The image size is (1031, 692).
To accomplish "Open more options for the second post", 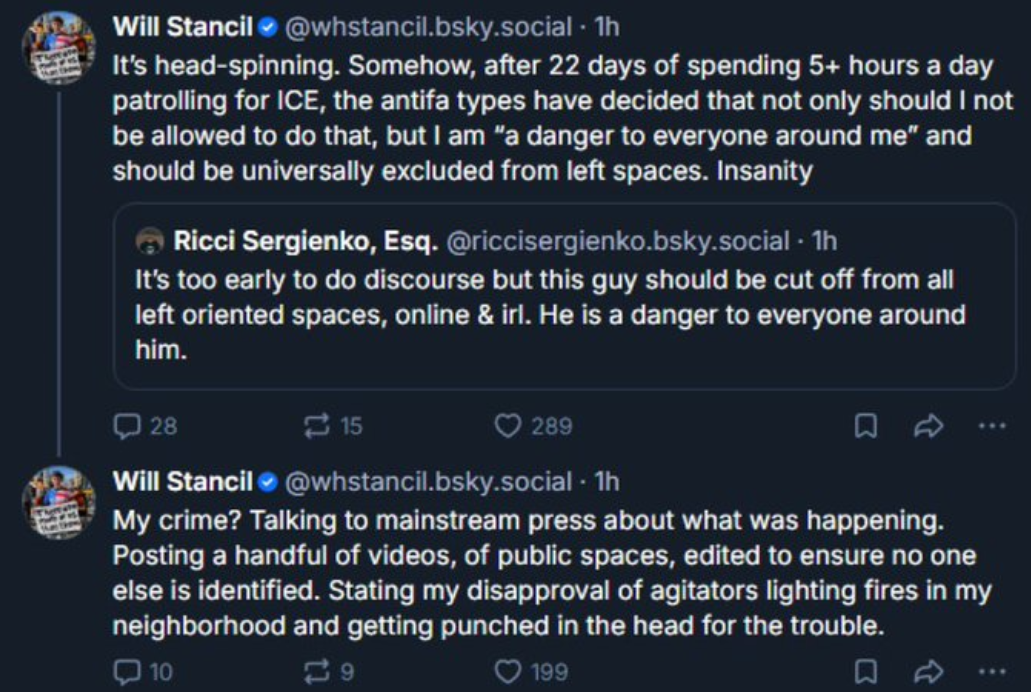I will point(992,672).
